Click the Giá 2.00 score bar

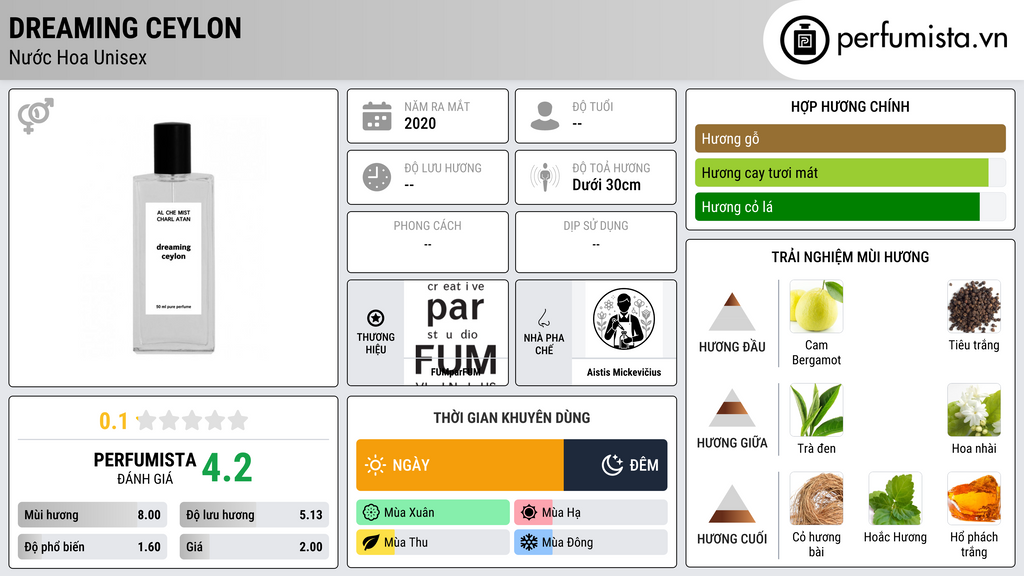pyautogui.click(x=254, y=547)
